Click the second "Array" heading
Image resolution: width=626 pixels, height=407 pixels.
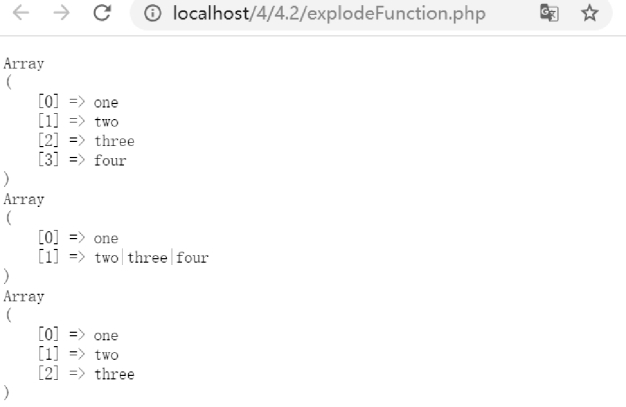[x=24, y=199]
